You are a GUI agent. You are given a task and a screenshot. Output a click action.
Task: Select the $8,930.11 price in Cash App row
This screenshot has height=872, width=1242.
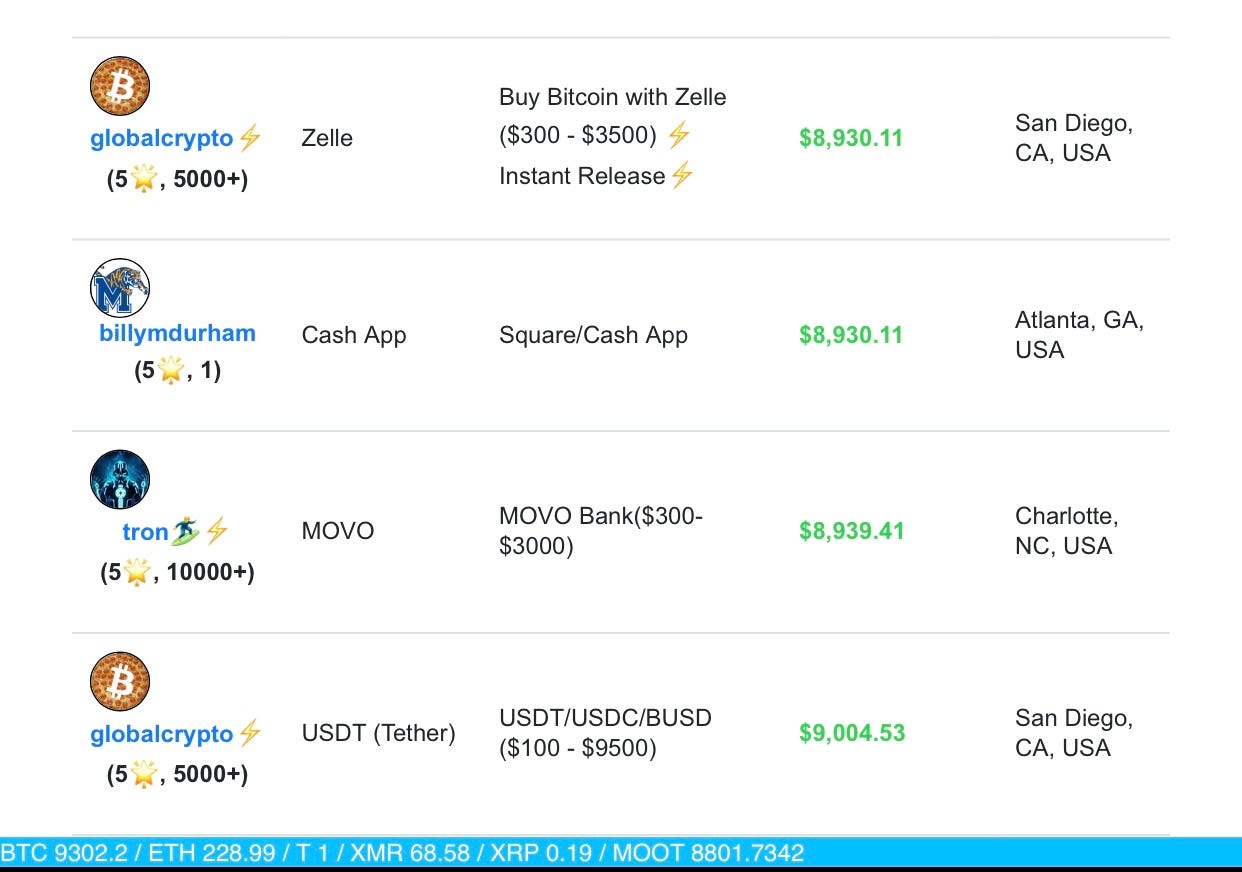point(851,335)
